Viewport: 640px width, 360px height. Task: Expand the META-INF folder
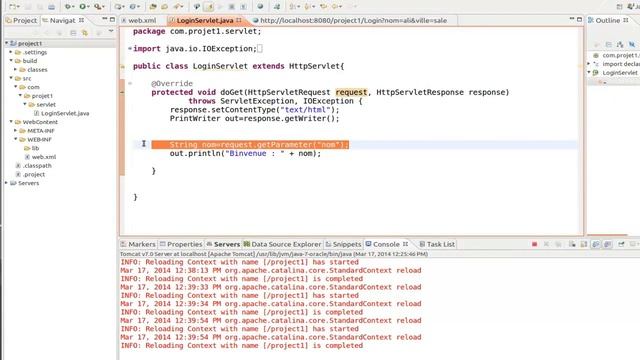click(16, 131)
